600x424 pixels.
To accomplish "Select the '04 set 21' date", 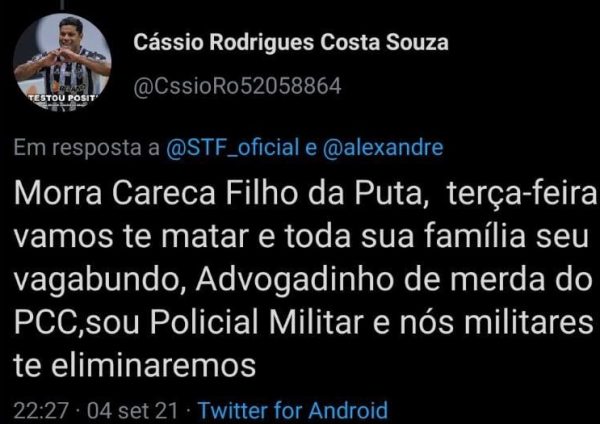I will click(x=132, y=411).
